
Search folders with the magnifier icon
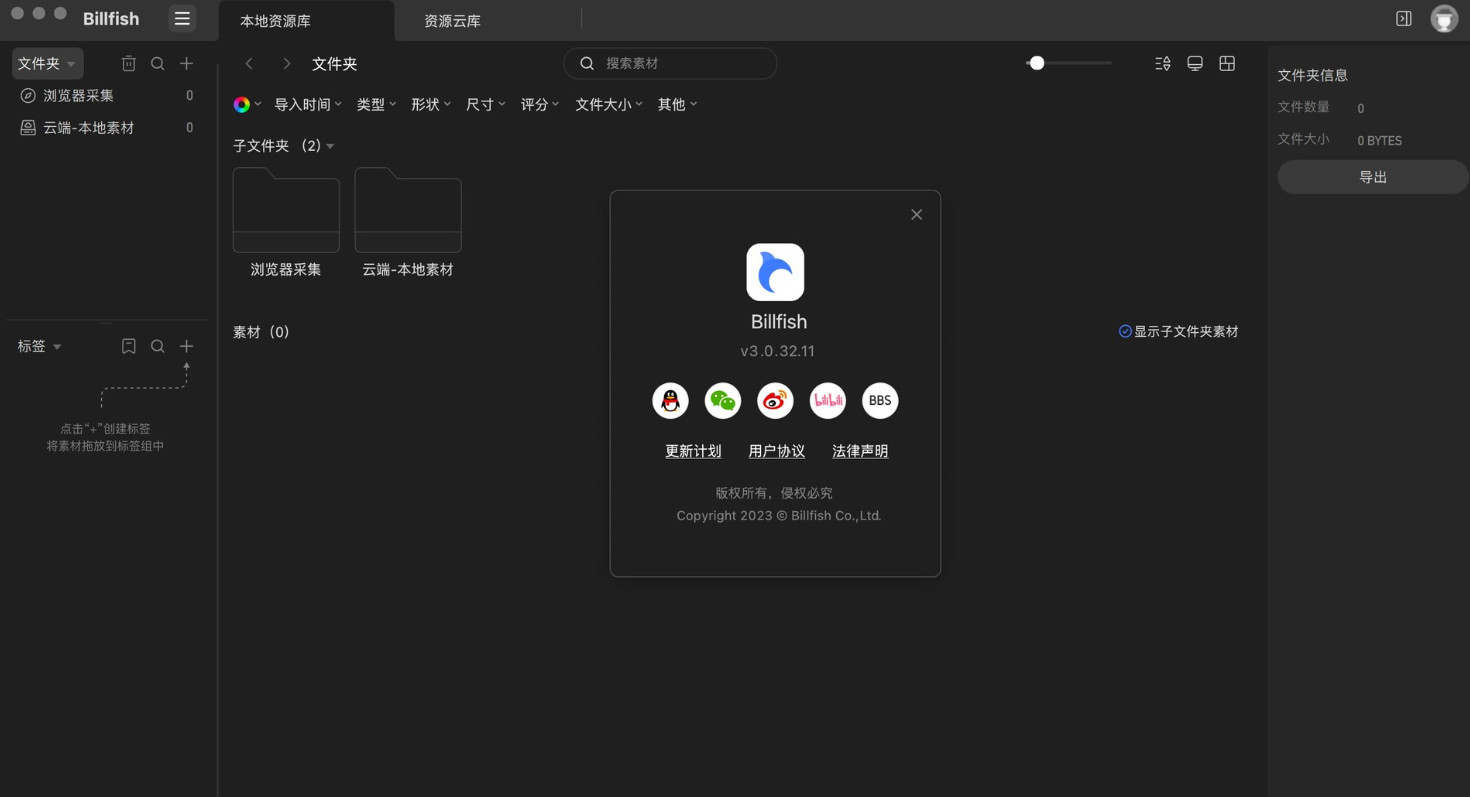click(x=158, y=63)
